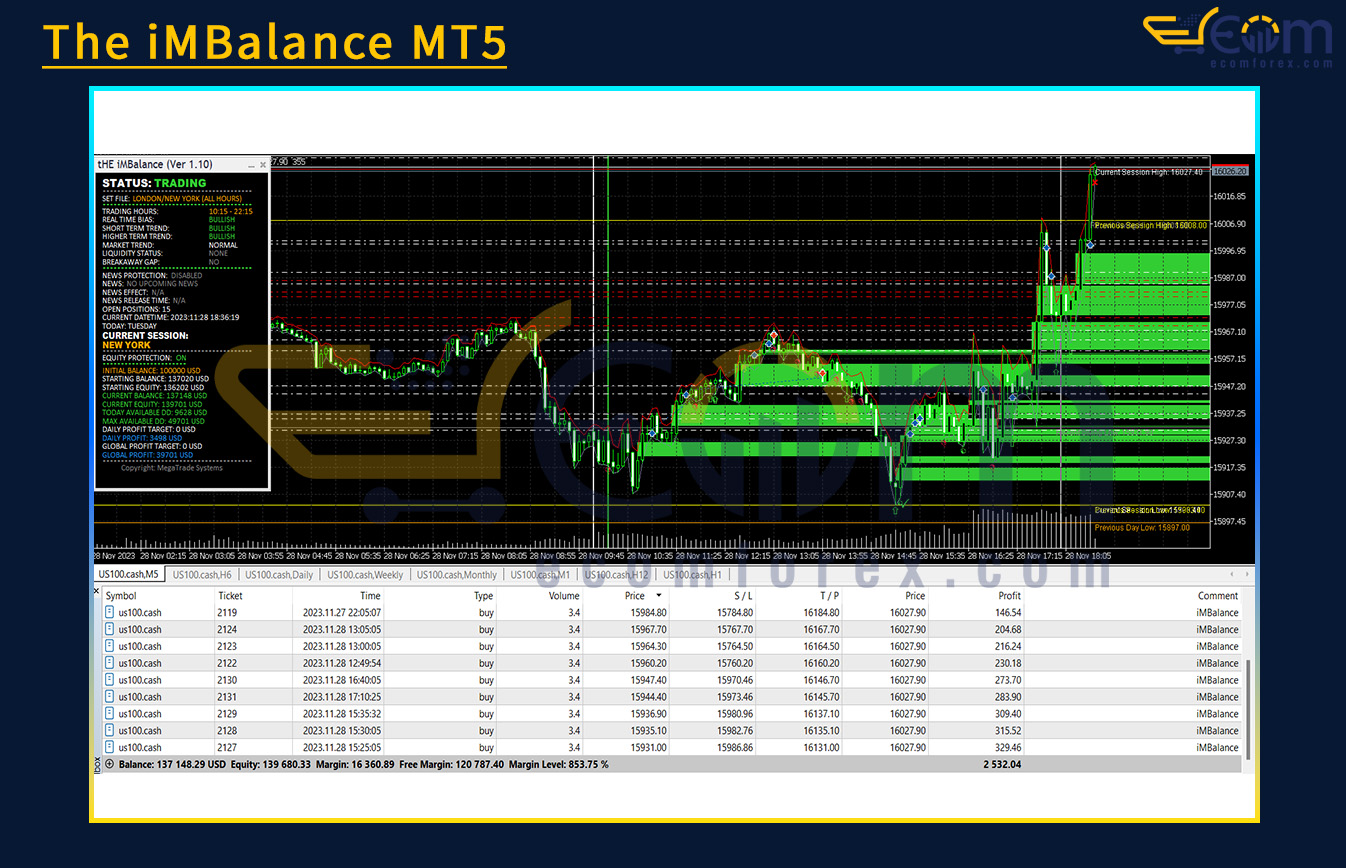Select the profit value 329.46

1008,747
